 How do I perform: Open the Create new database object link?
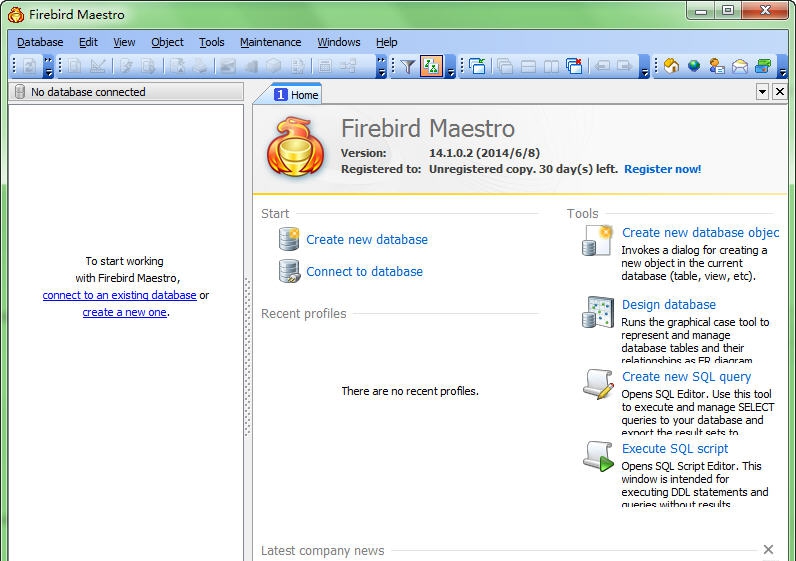(701, 233)
